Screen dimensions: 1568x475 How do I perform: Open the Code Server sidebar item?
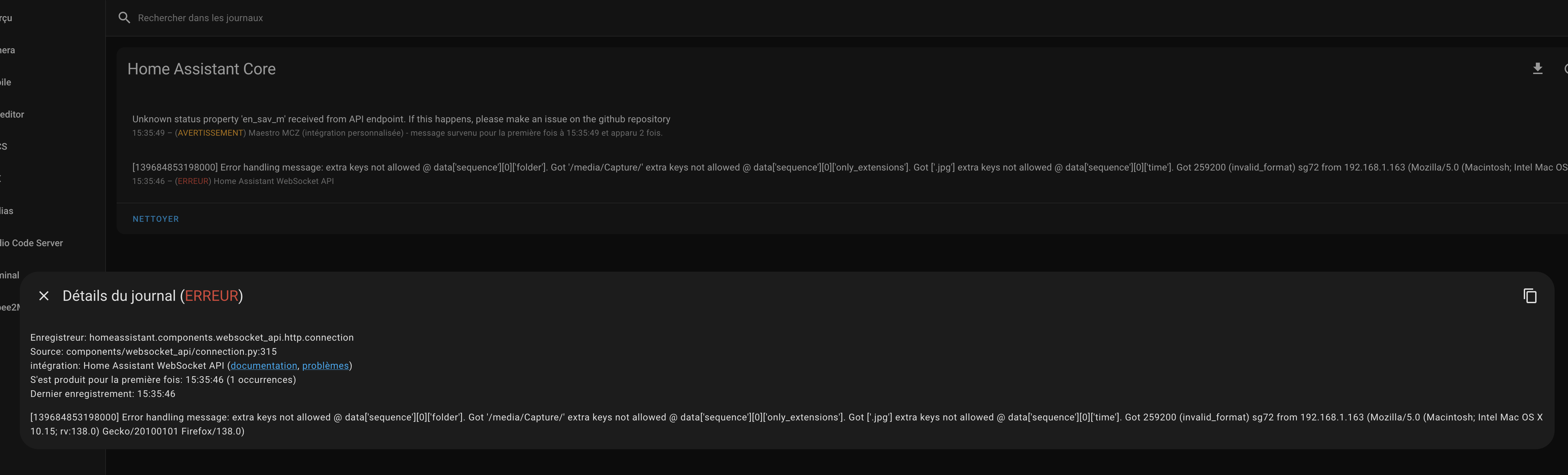click(x=31, y=243)
